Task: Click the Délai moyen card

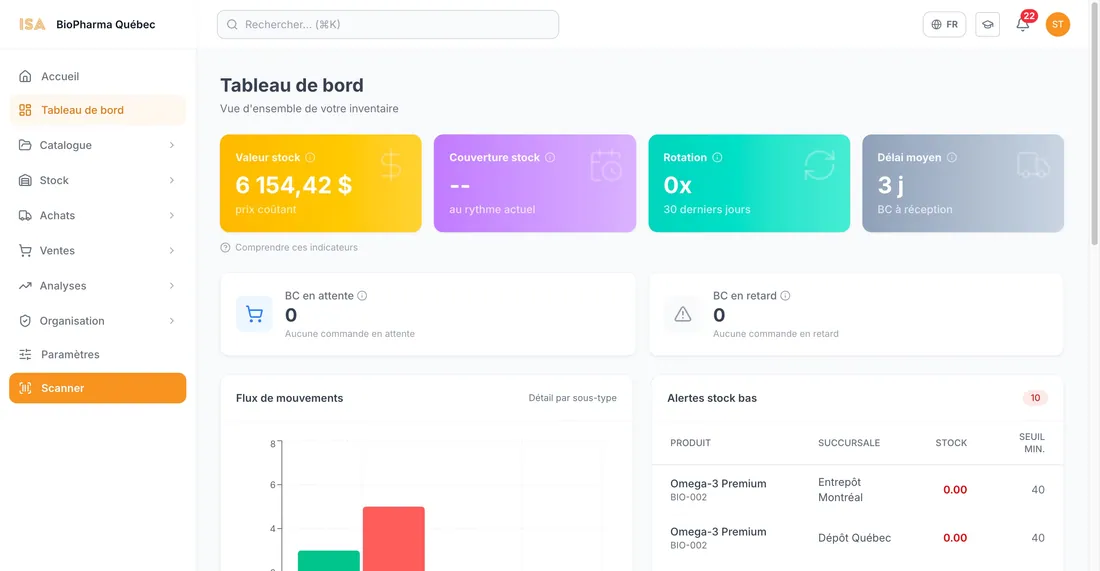Action: pyautogui.click(x=962, y=183)
